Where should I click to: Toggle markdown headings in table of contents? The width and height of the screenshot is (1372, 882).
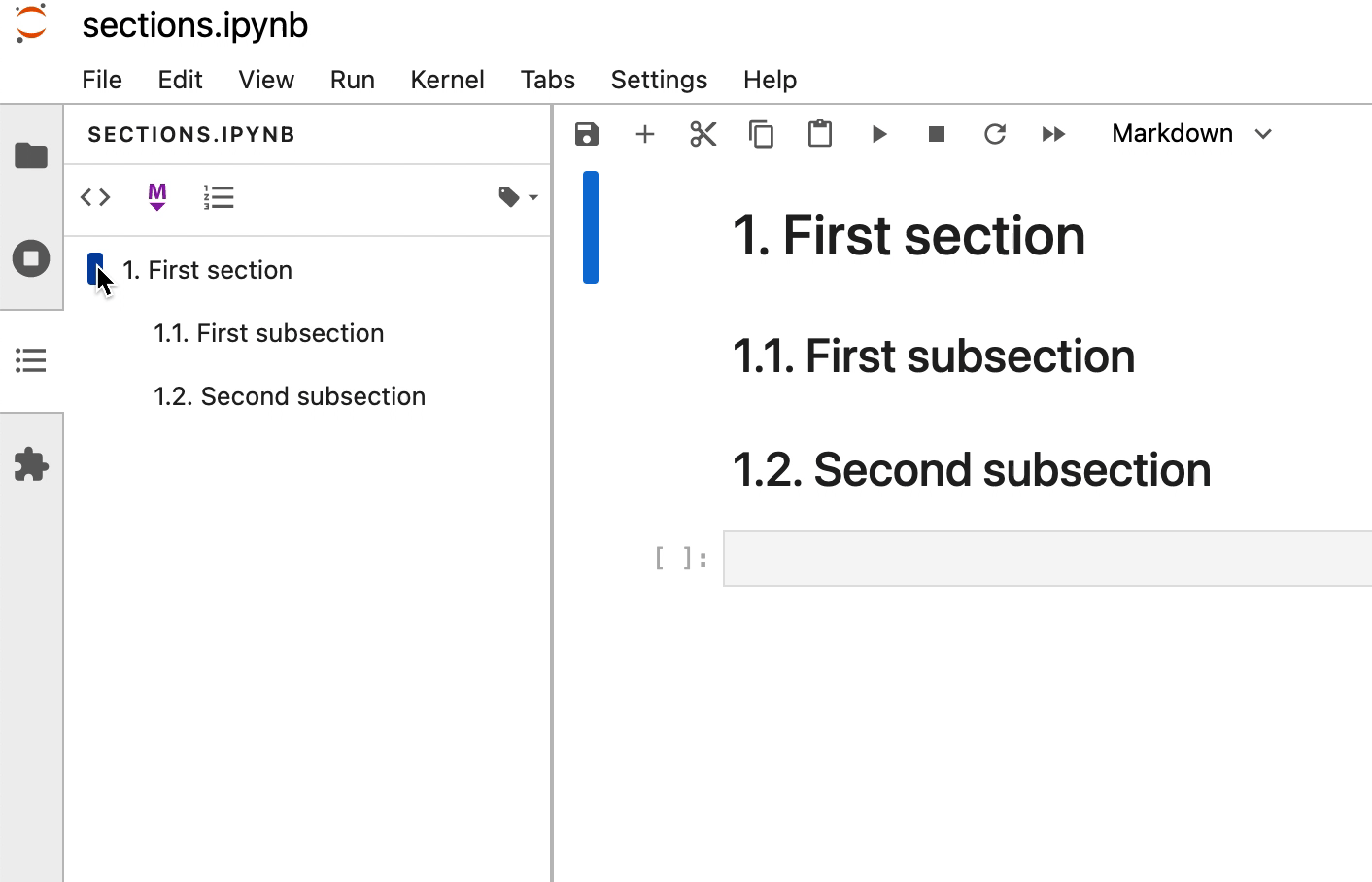pos(156,196)
